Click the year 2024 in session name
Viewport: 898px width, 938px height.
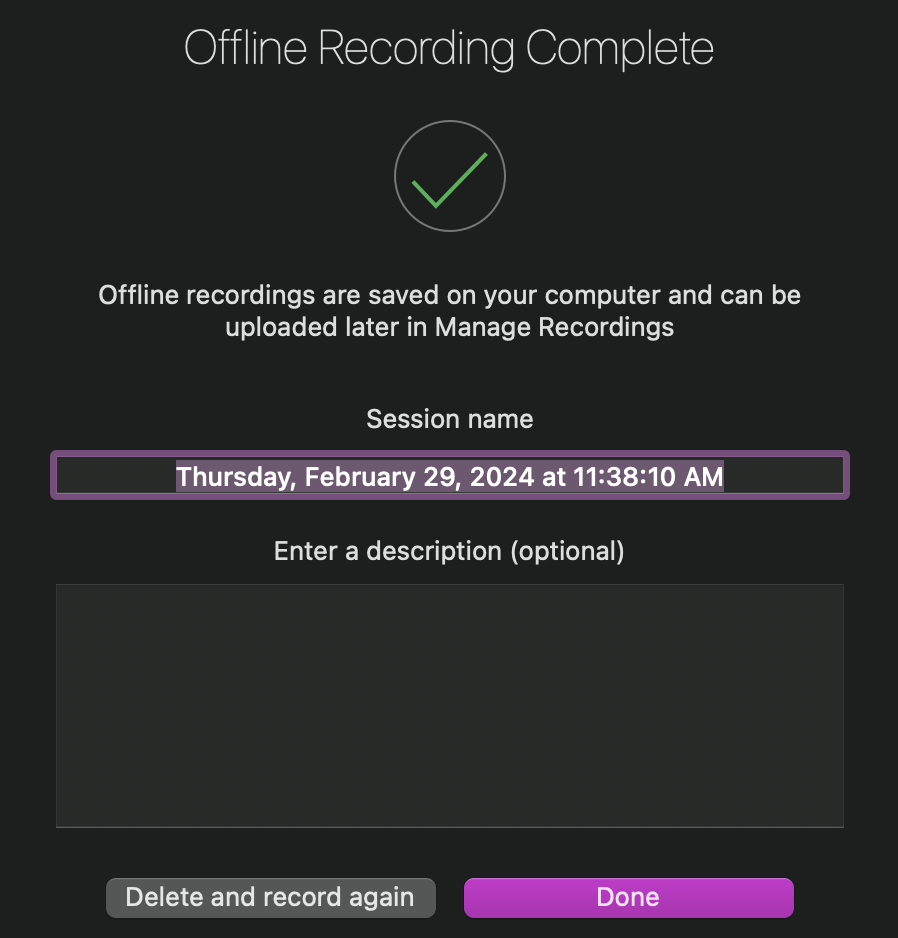(500, 476)
